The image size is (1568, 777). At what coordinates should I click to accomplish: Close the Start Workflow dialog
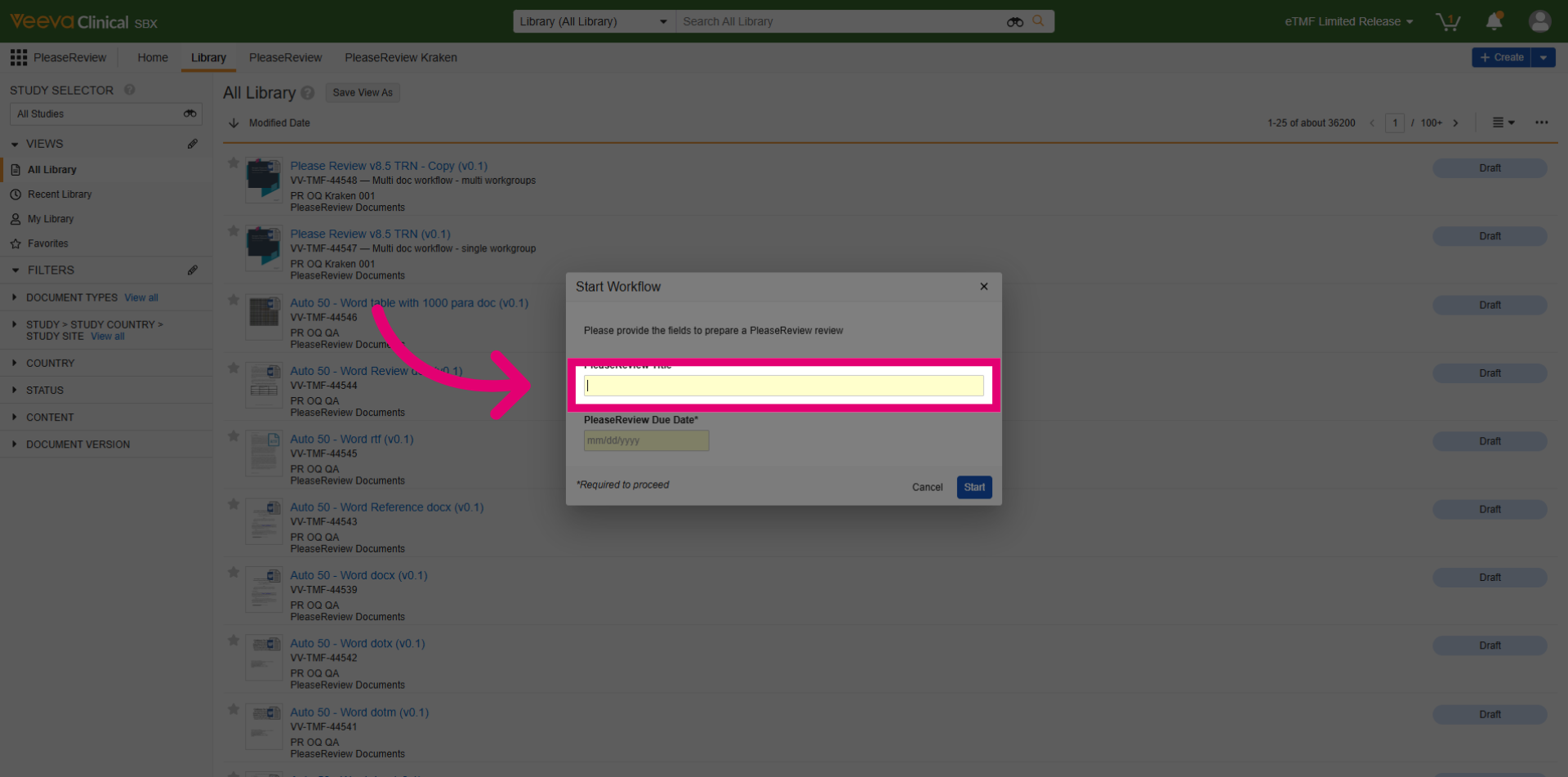984,286
